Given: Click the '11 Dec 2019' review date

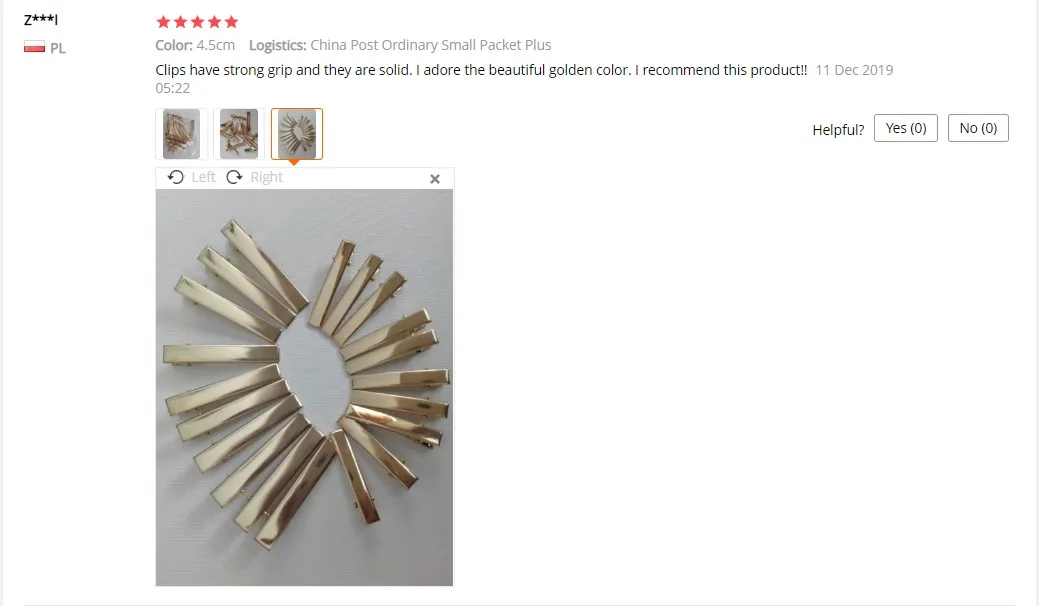Looking at the screenshot, I should (x=854, y=70).
